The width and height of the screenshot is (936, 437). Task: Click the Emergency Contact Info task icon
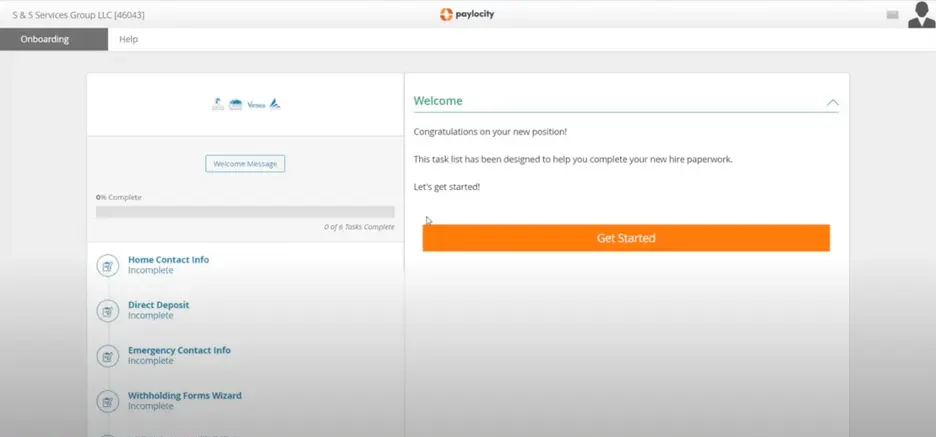pyautogui.click(x=107, y=356)
